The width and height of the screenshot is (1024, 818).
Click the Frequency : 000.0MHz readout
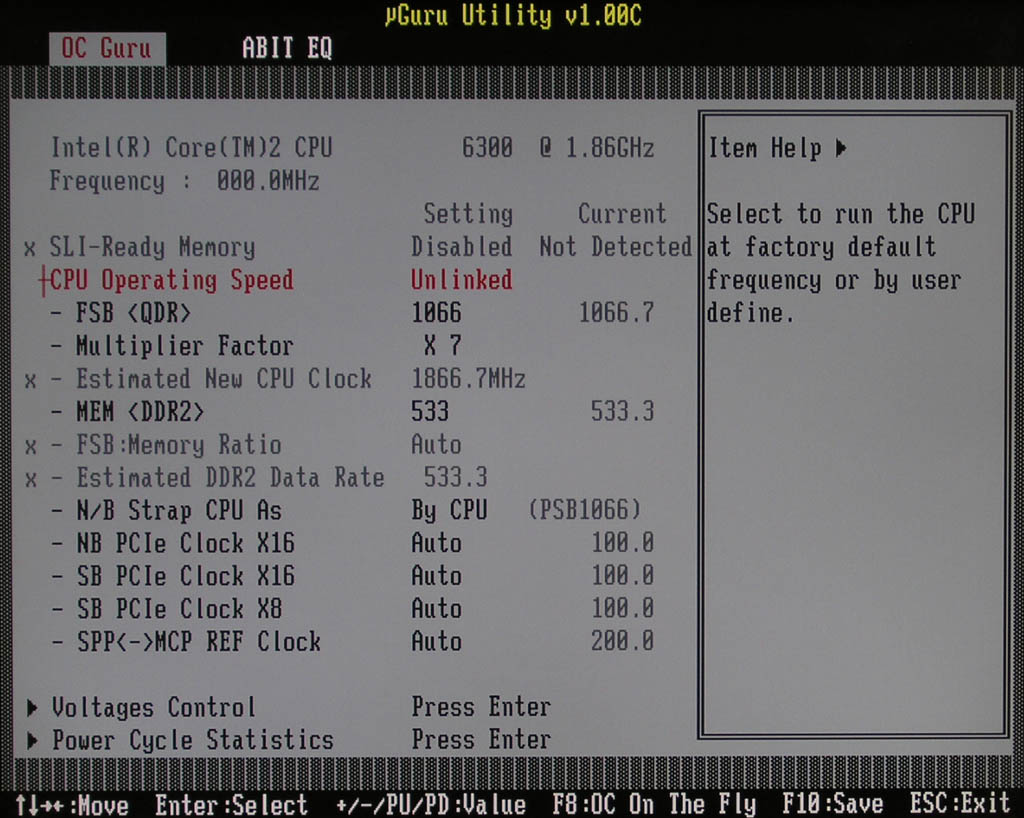coord(185,181)
